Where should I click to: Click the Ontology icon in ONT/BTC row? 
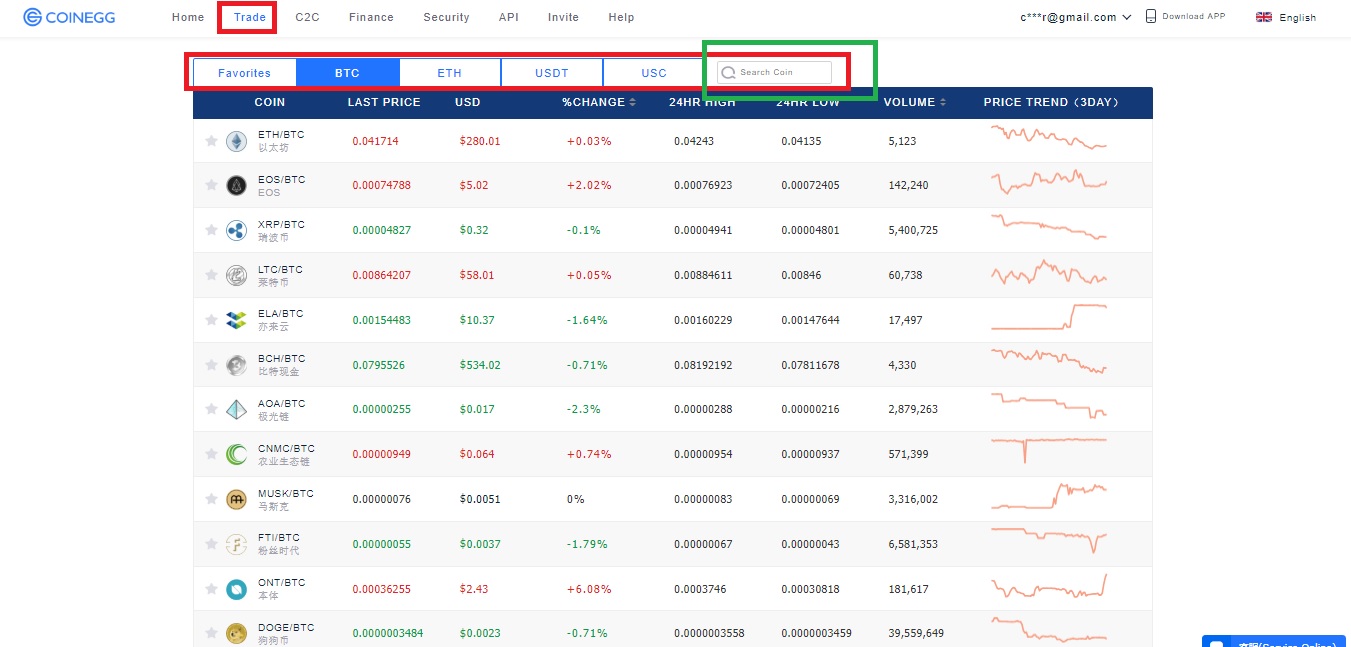(236, 589)
